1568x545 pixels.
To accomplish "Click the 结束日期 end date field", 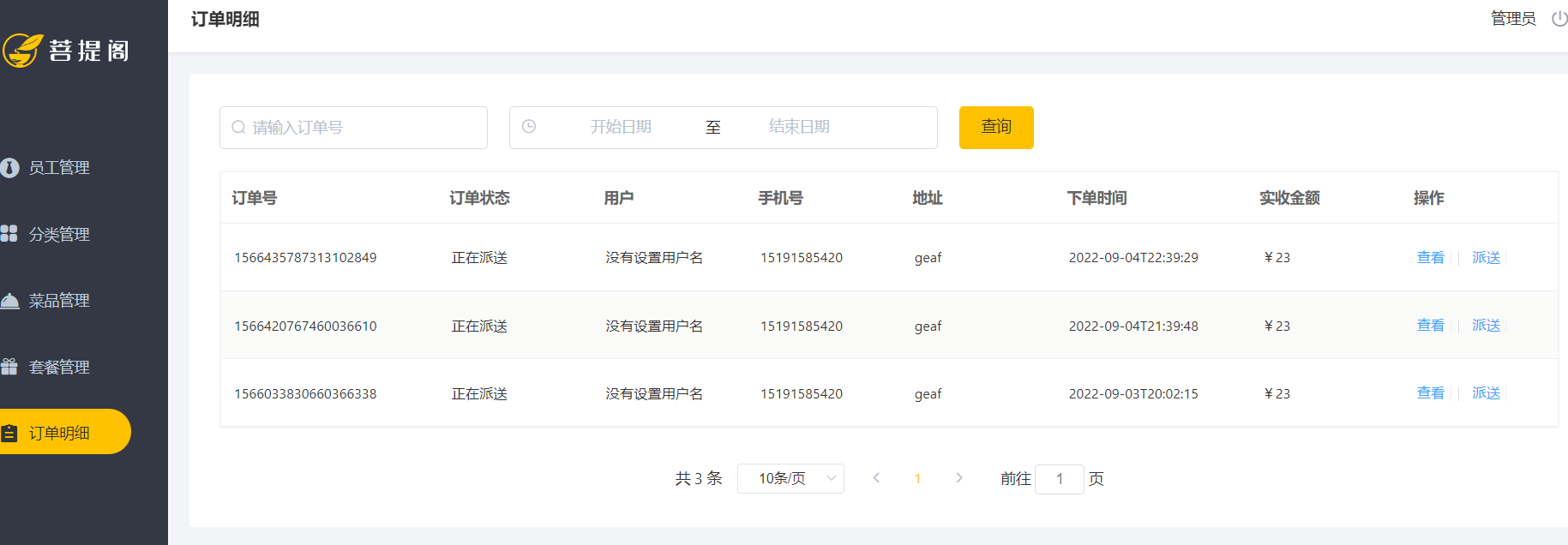I will (799, 127).
